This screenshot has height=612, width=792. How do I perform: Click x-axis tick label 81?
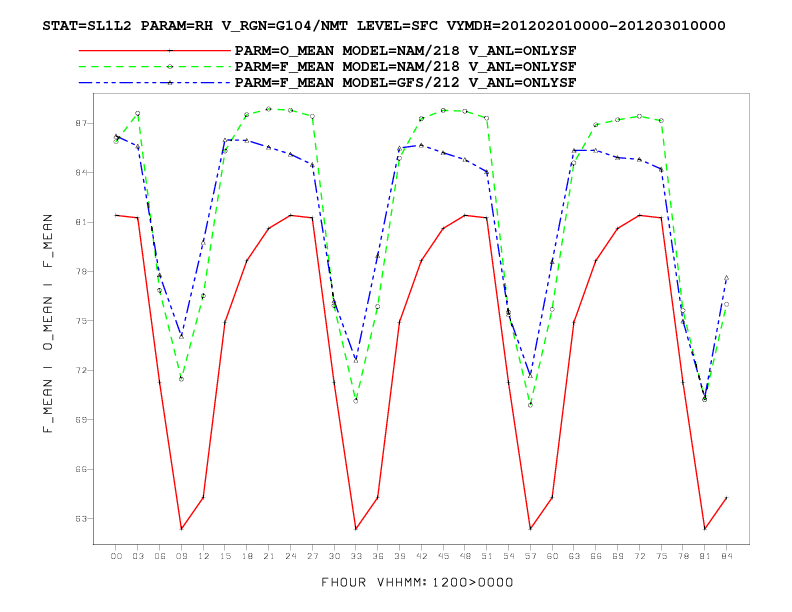coord(705,556)
